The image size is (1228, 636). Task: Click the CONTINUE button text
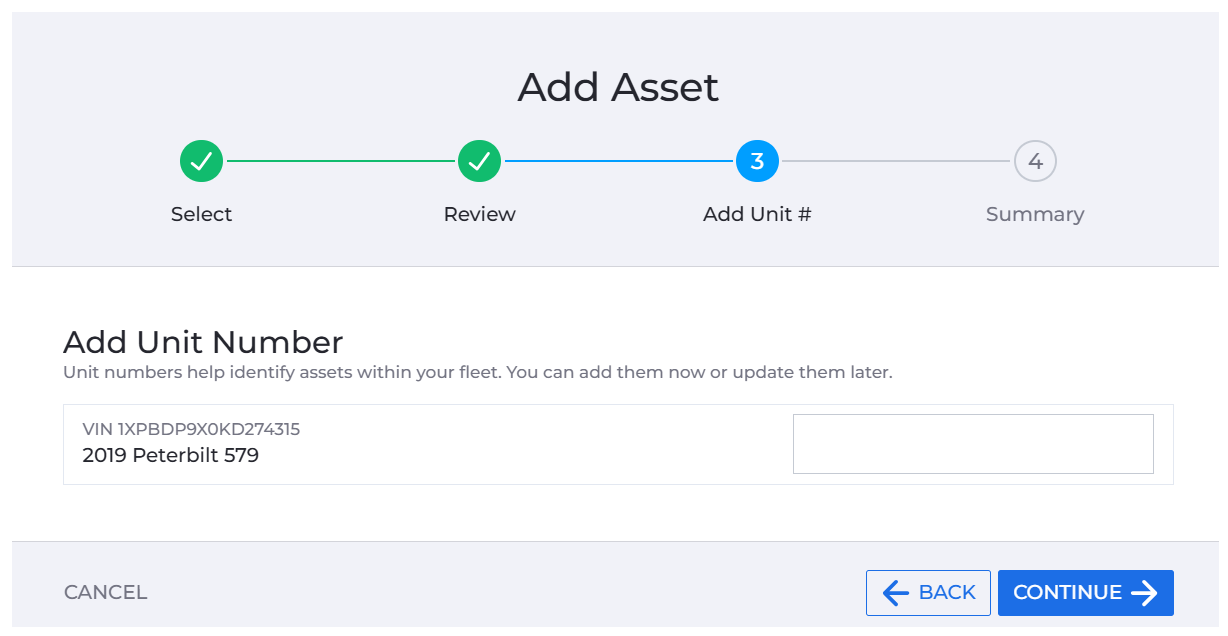click(1067, 592)
